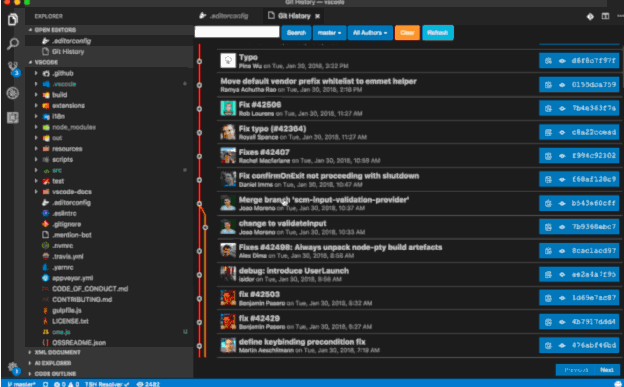The image size is (624, 387).
Task: Click copy icon for commit 8caclacd97
Action: tap(548, 250)
